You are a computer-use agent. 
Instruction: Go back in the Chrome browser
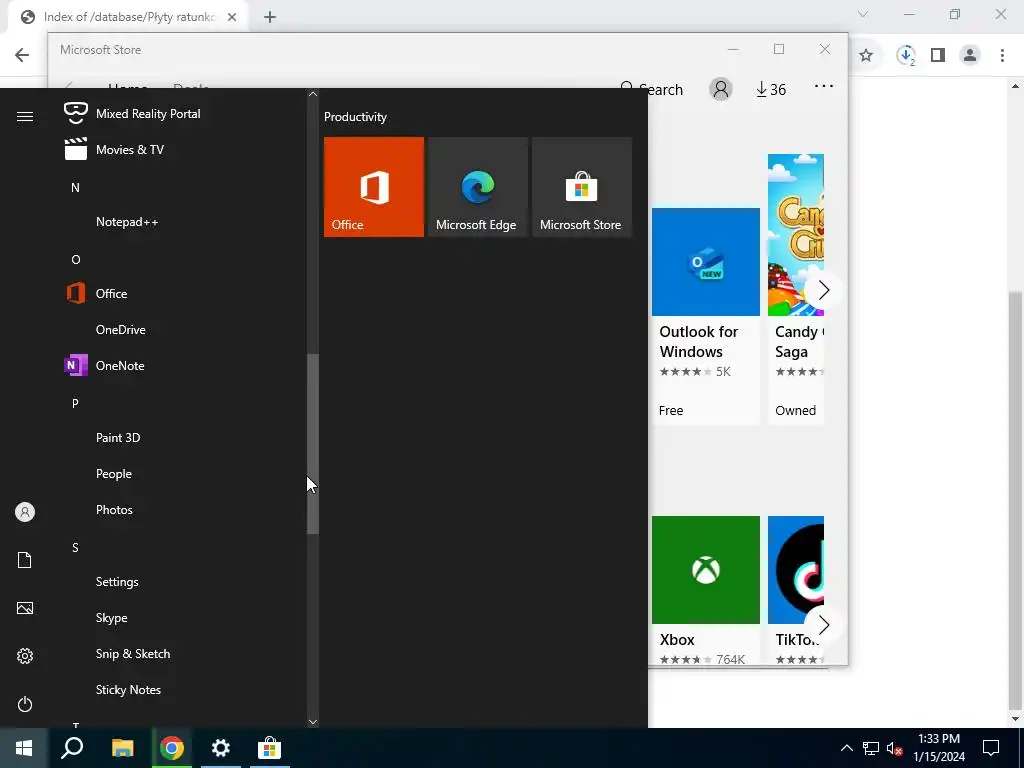click(22, 55)
